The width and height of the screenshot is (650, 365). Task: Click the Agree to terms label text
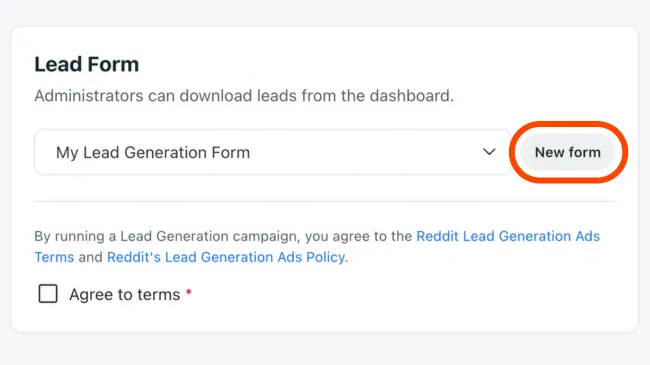[x=124, y=294]
